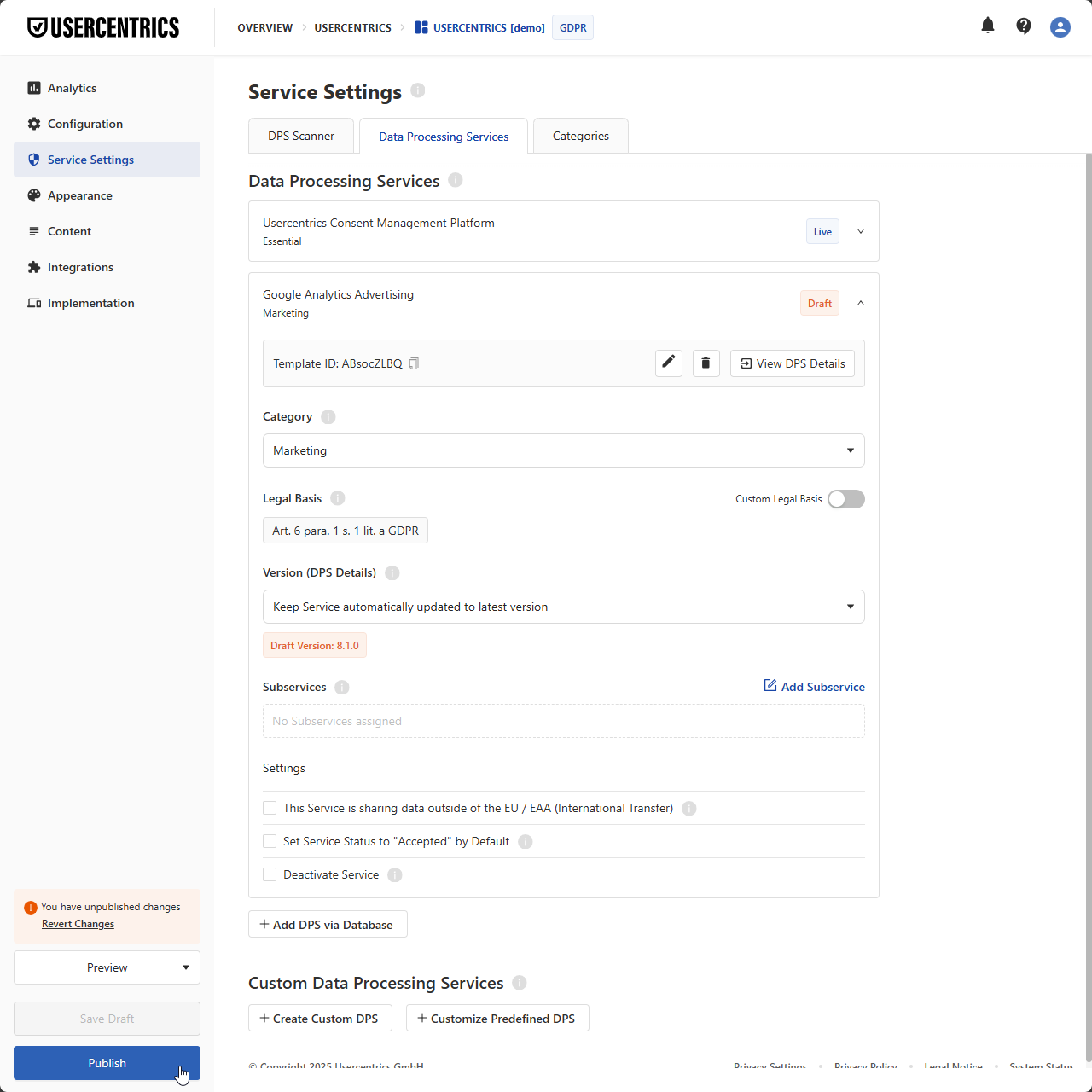Check the International Transfer data sharing checkbox
This screenshot has width=1092, height=1092.
[270, 808]
